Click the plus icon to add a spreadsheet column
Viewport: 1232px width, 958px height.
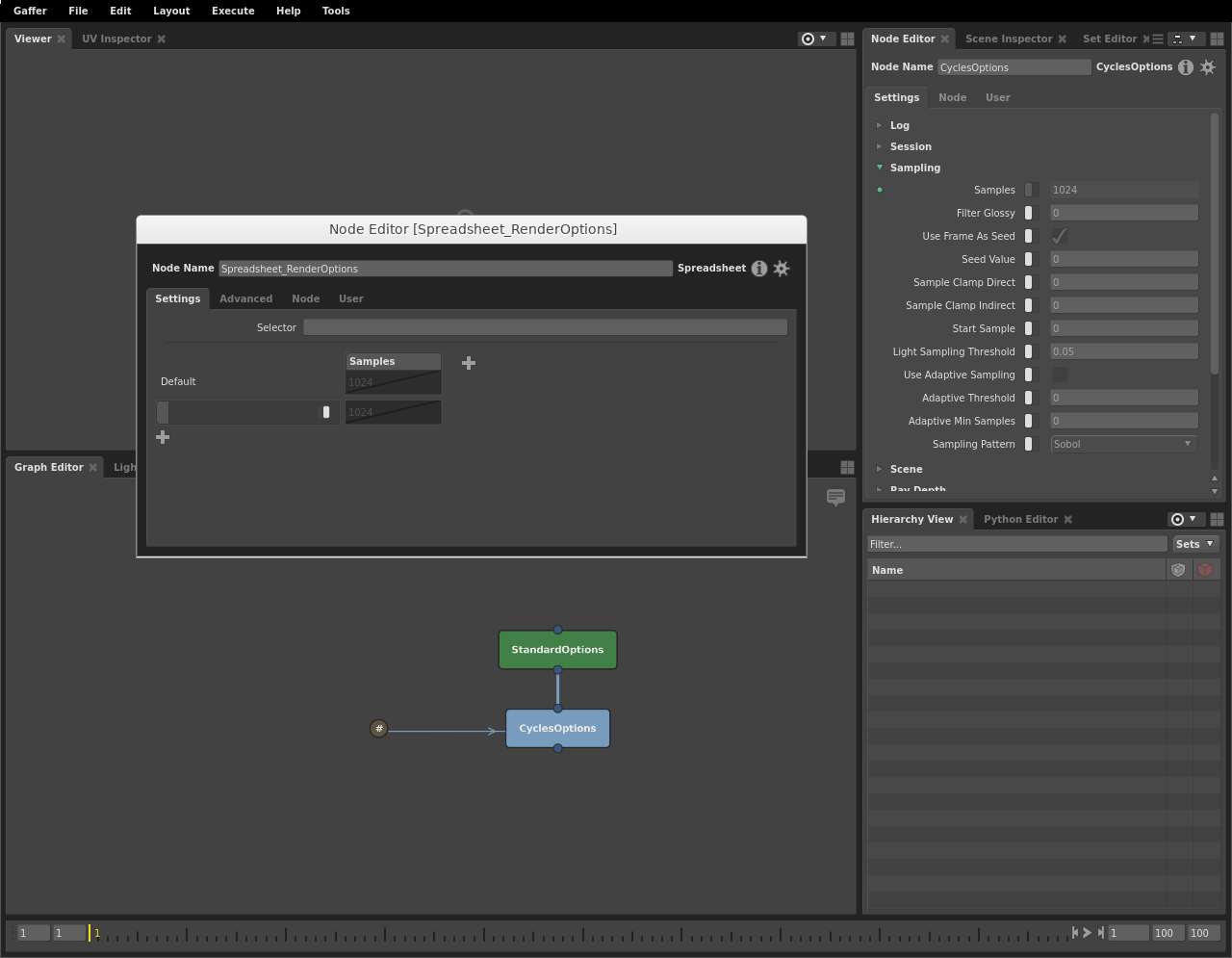(x=469, y=363)
